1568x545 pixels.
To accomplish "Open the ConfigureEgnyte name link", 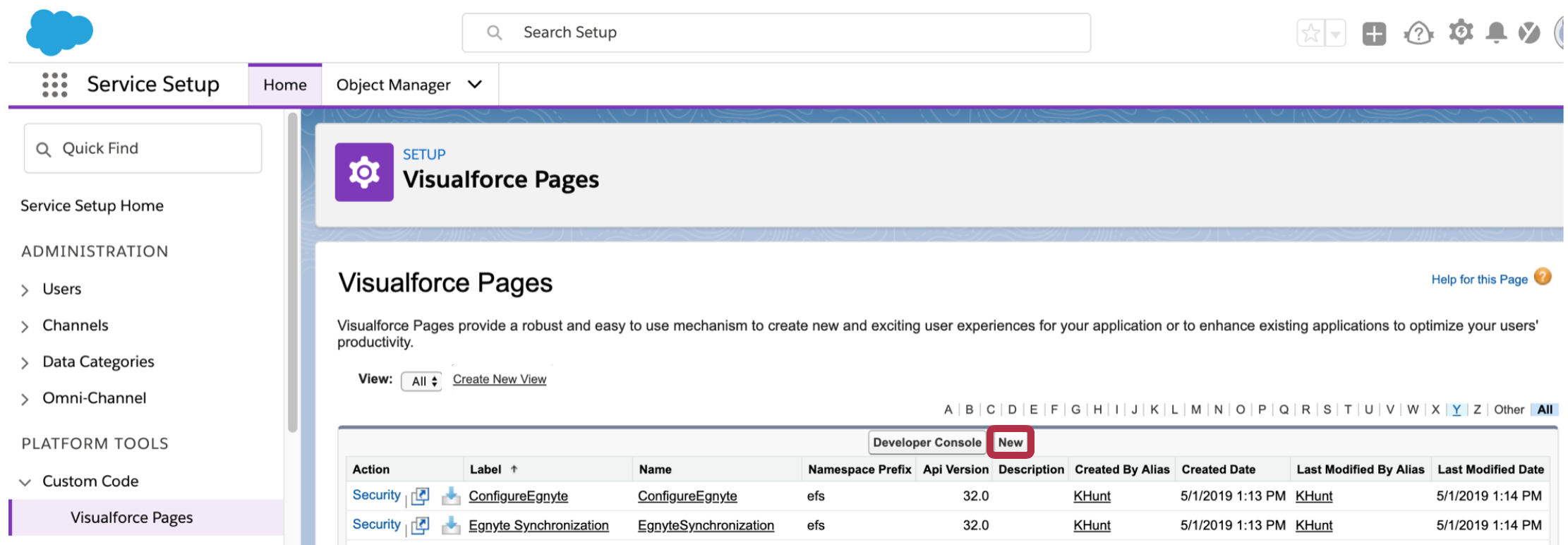I will pos(687,496).
